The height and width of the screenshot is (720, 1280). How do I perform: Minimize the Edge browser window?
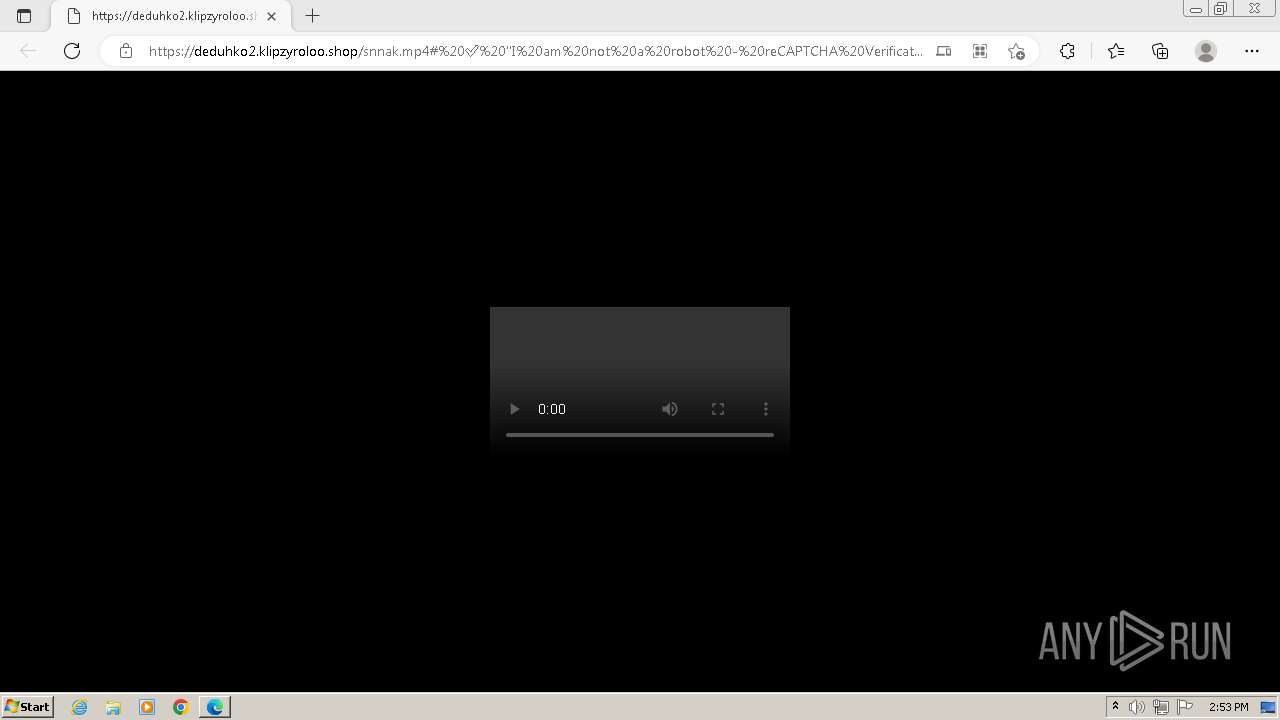[1196, 9]
